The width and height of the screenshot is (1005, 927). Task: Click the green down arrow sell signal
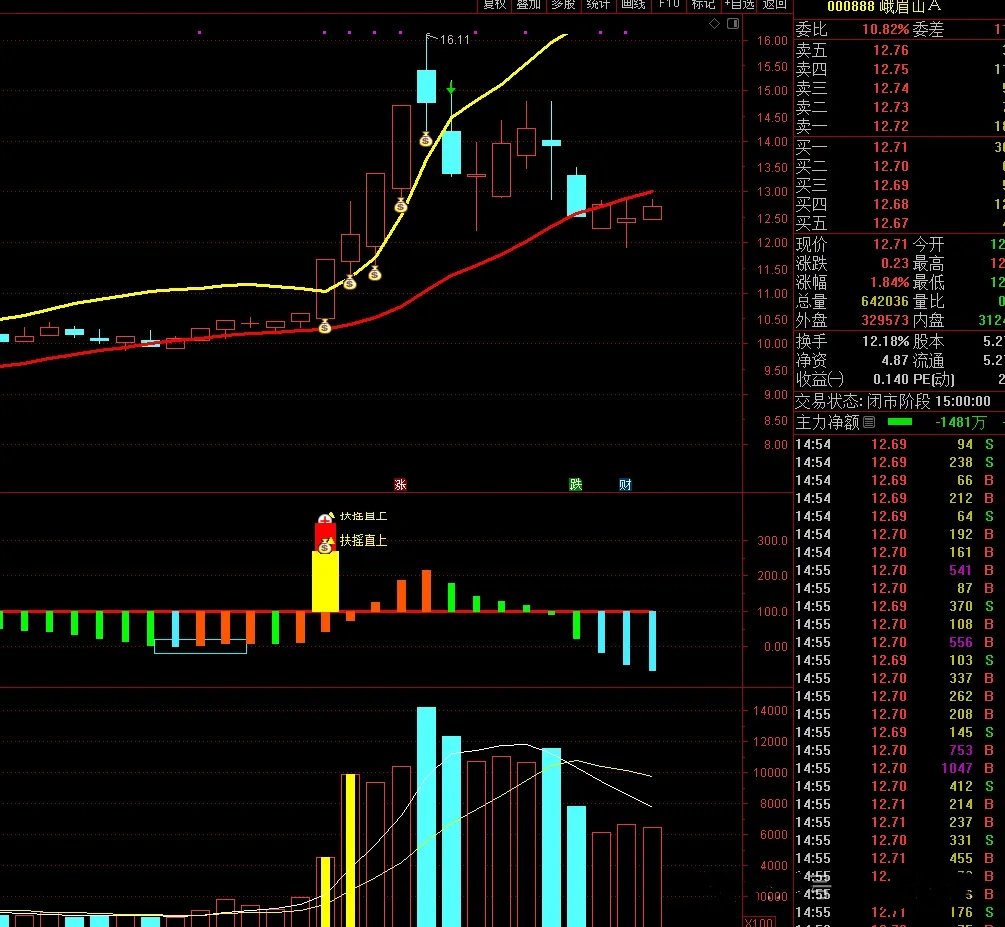[x=451, y=90]
